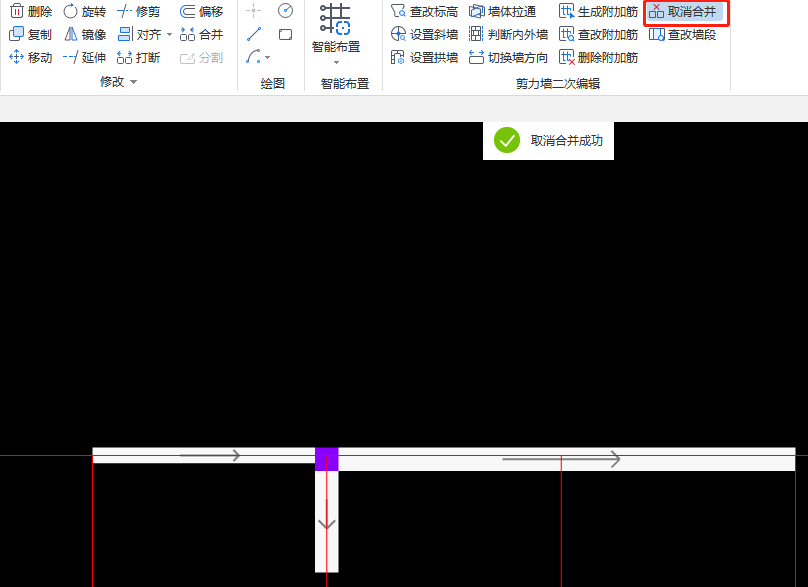Click 查改附加筋 tool
808x587 pixels.
coord(598,35)
